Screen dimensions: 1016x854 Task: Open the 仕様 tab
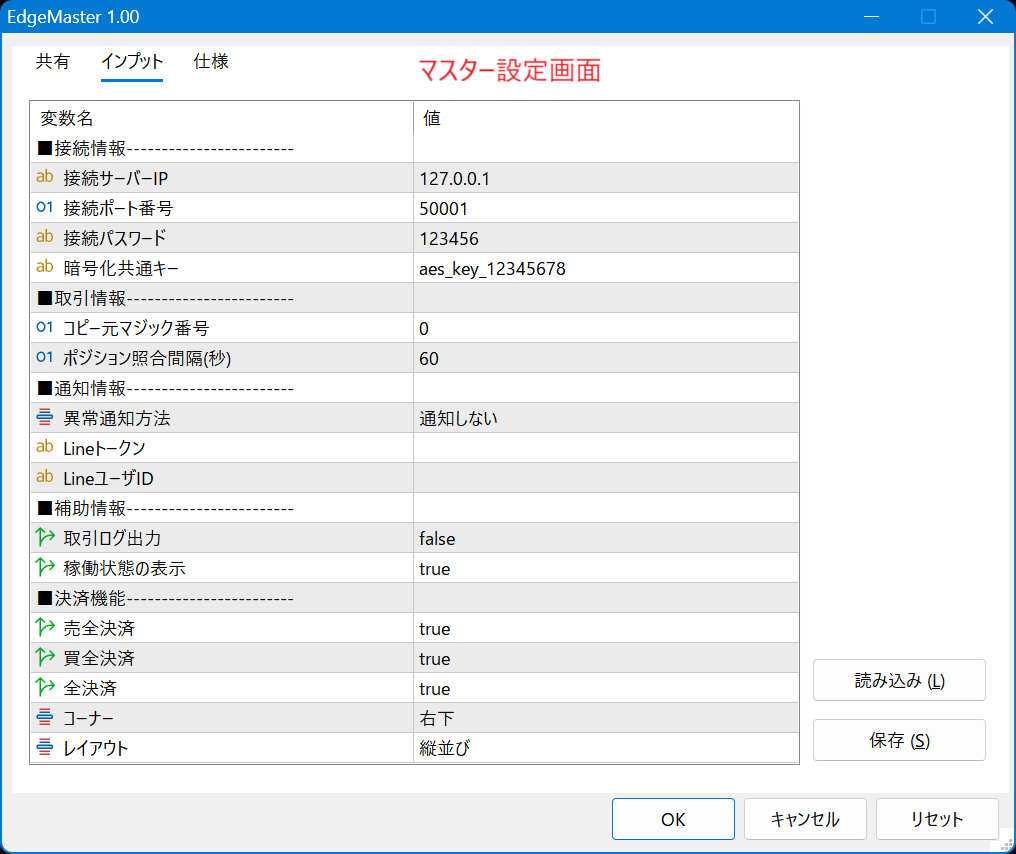[x=211, y=62]
